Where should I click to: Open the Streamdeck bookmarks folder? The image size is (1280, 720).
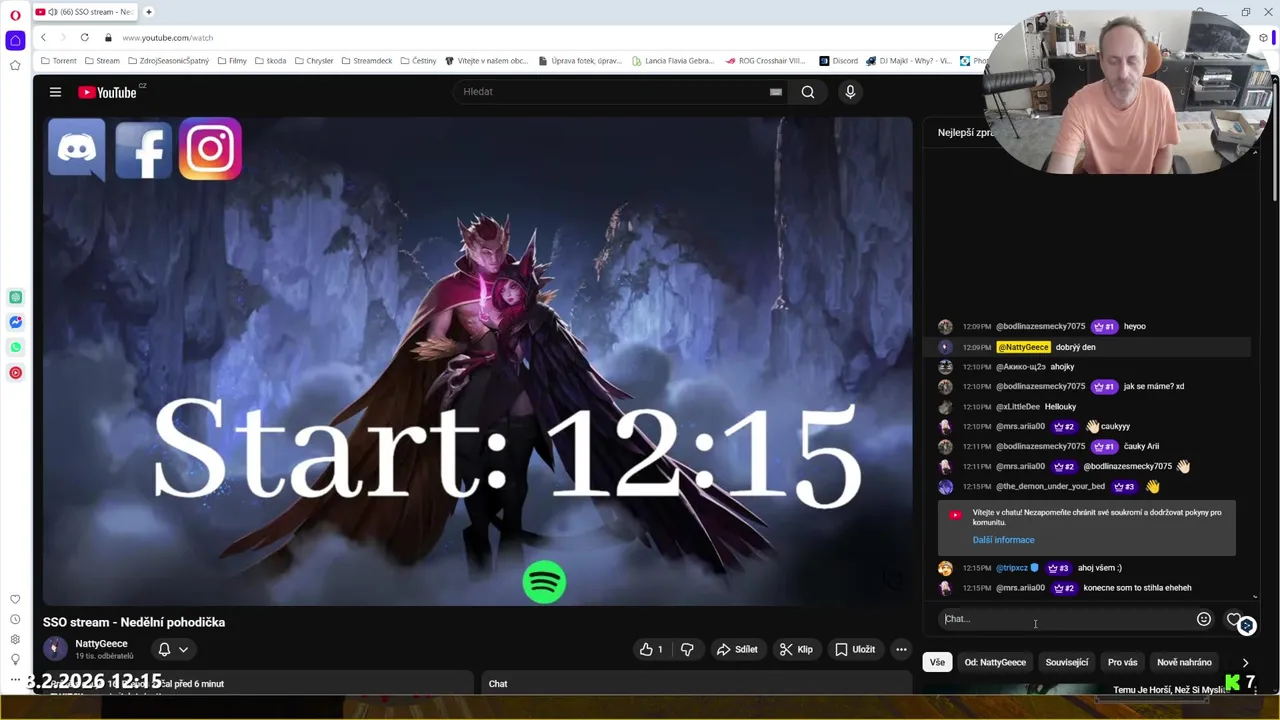[x=366, y=61]
